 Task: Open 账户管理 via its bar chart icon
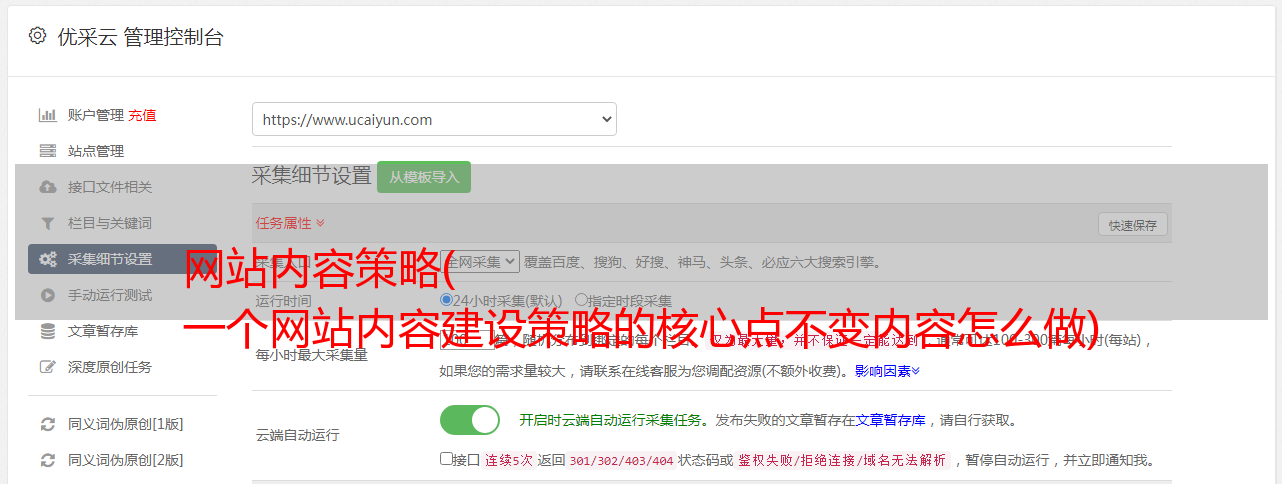[47, 115]
